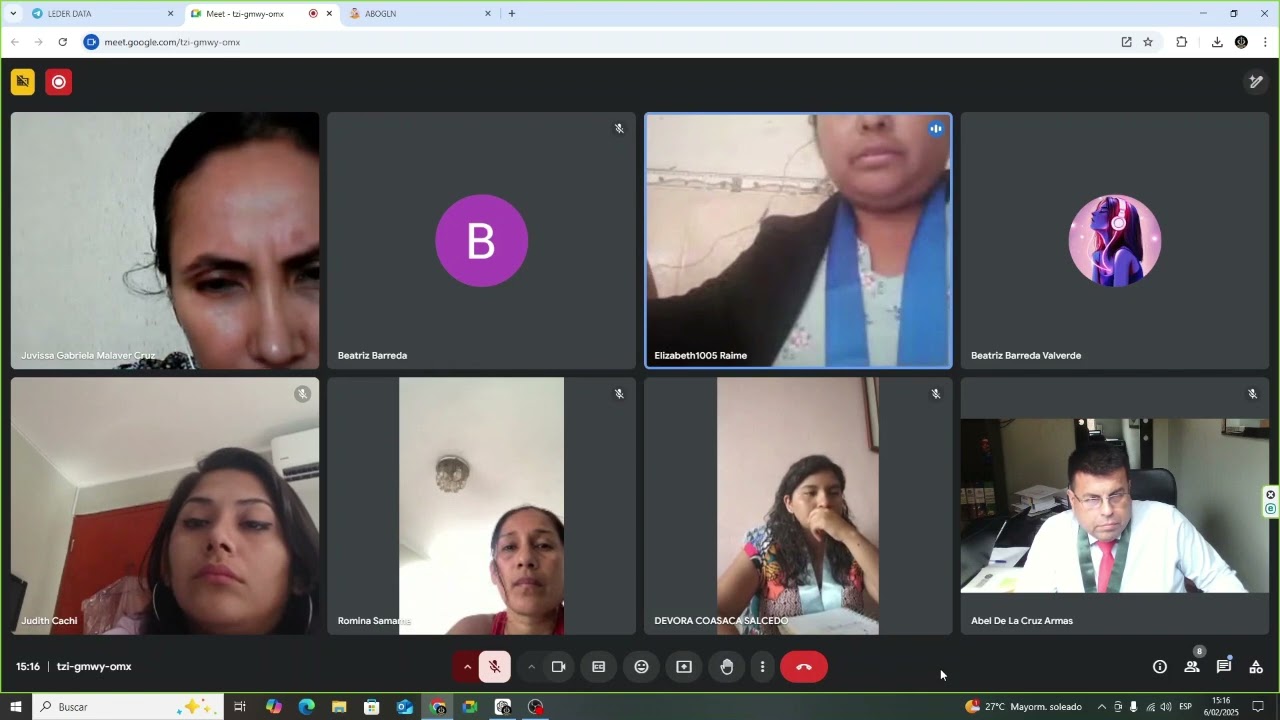Show the participants list
The image size is (1280, 720).
coord(1192,667)
